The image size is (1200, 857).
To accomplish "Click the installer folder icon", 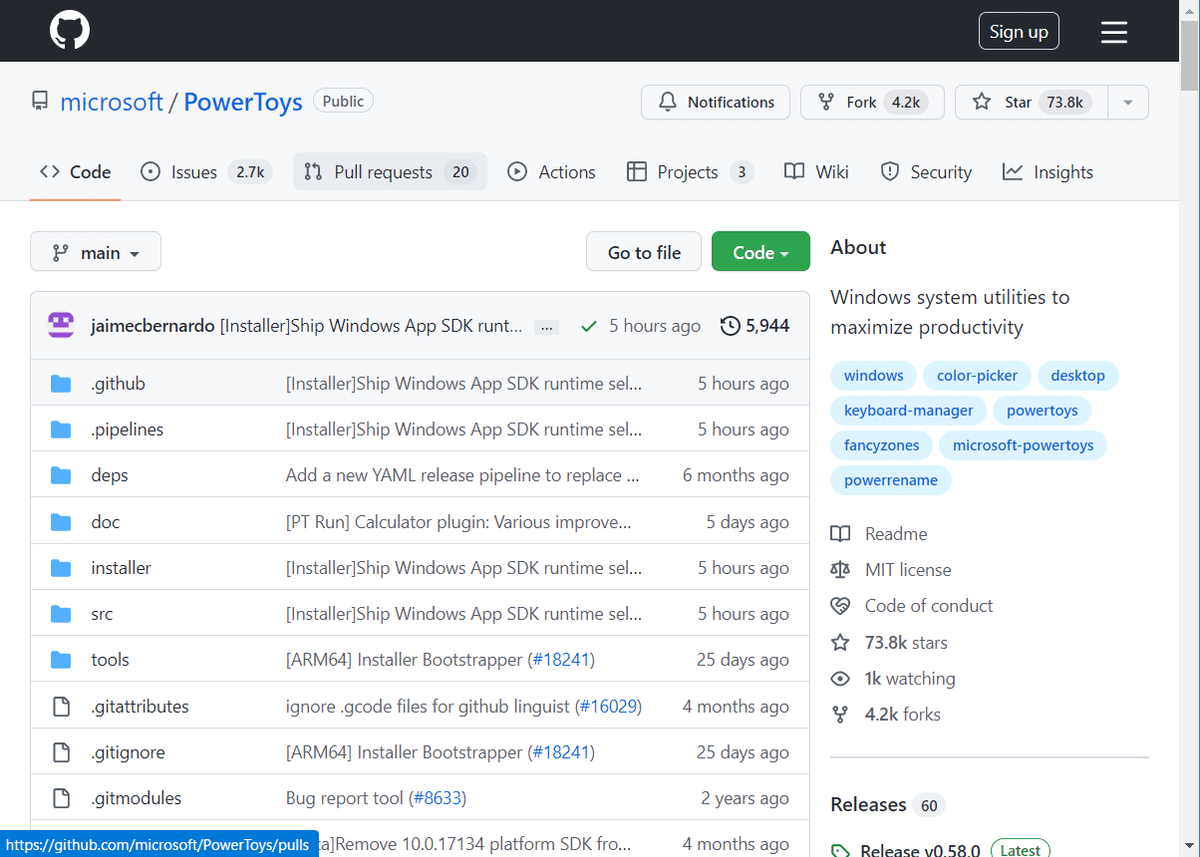I will click(x=61, y=567).
